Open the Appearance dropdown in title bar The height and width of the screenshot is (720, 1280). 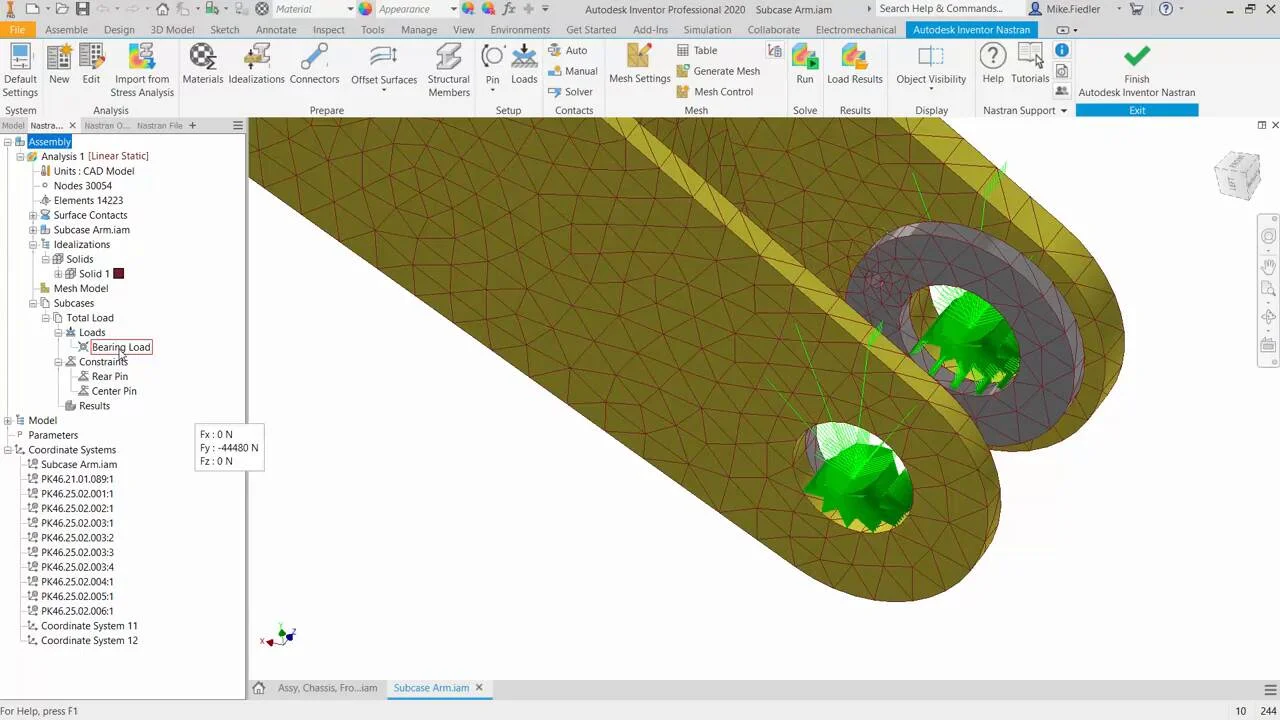pos(453,9)
